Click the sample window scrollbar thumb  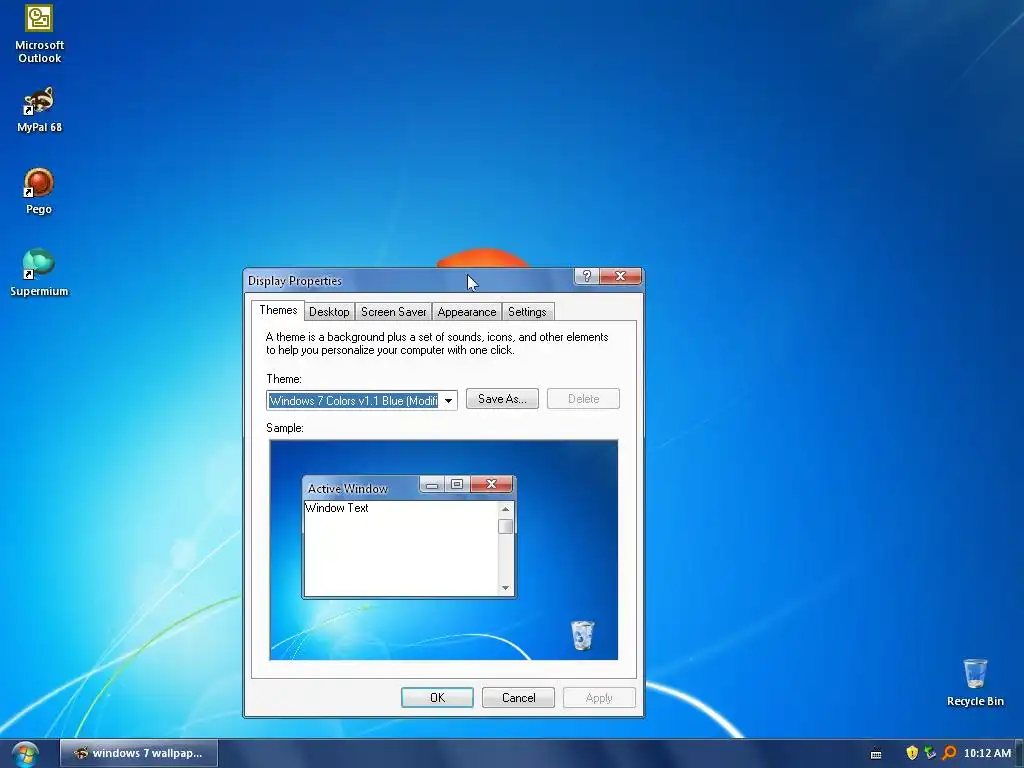505,526
